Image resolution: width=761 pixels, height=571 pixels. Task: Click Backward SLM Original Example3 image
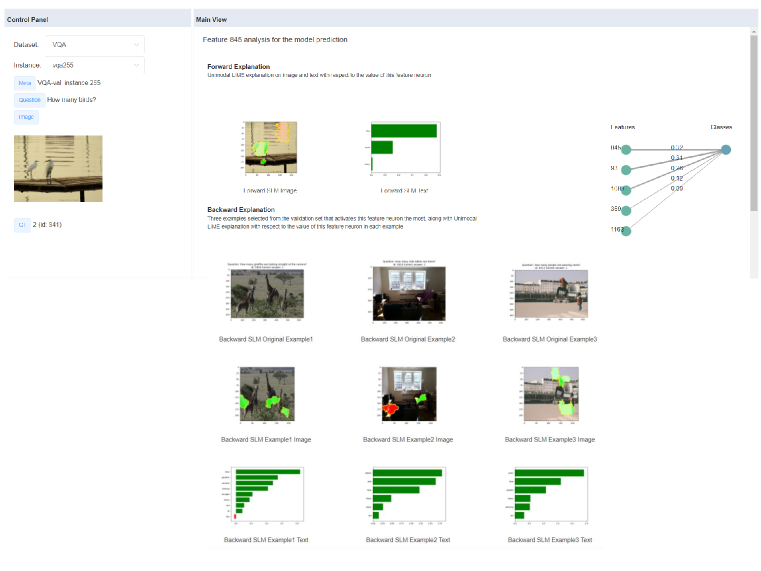coord(550,291)
